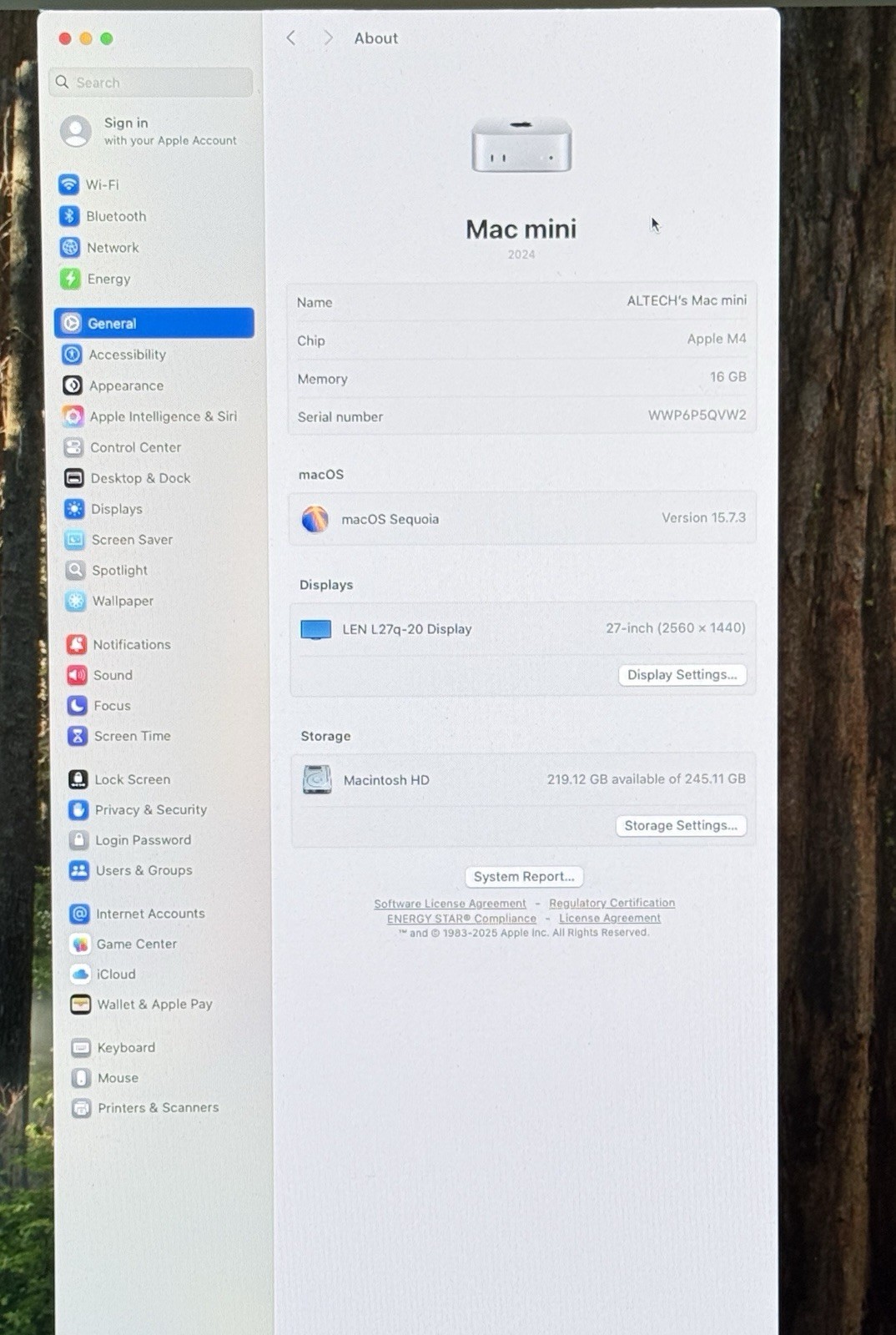Go forward with the right chevron

[x=328, y=38]
